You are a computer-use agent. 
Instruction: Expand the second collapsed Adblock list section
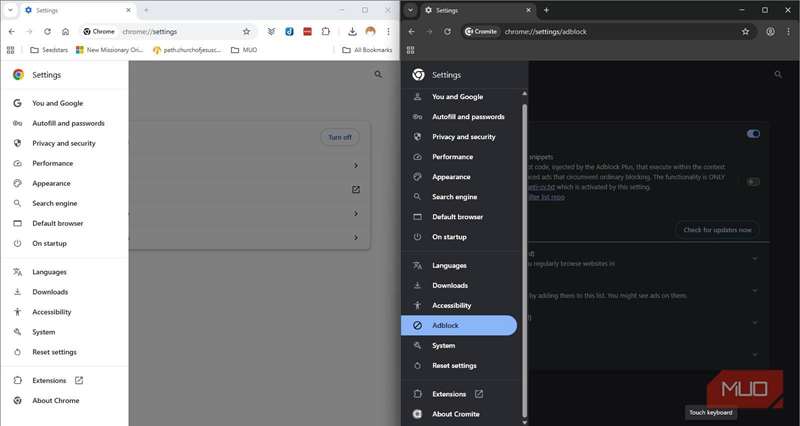755,290
